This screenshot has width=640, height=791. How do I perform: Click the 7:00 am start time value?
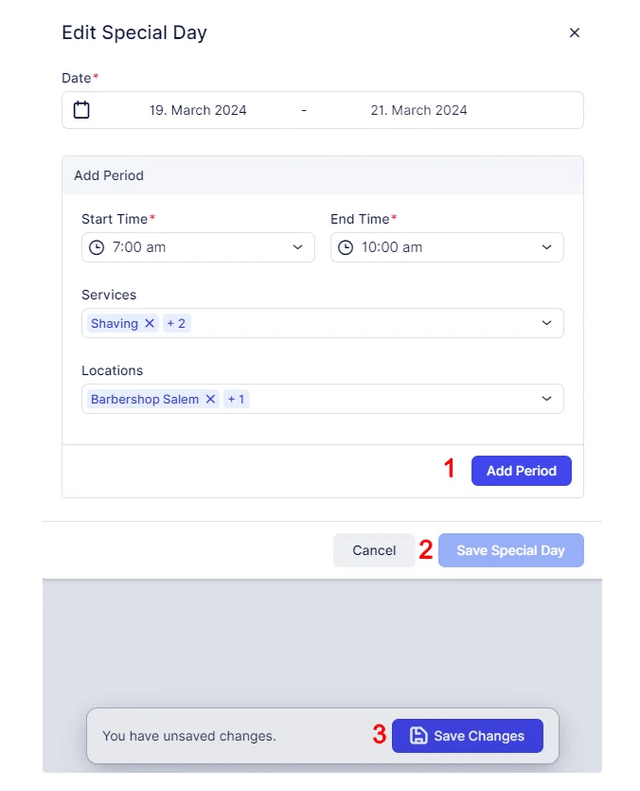139,247
